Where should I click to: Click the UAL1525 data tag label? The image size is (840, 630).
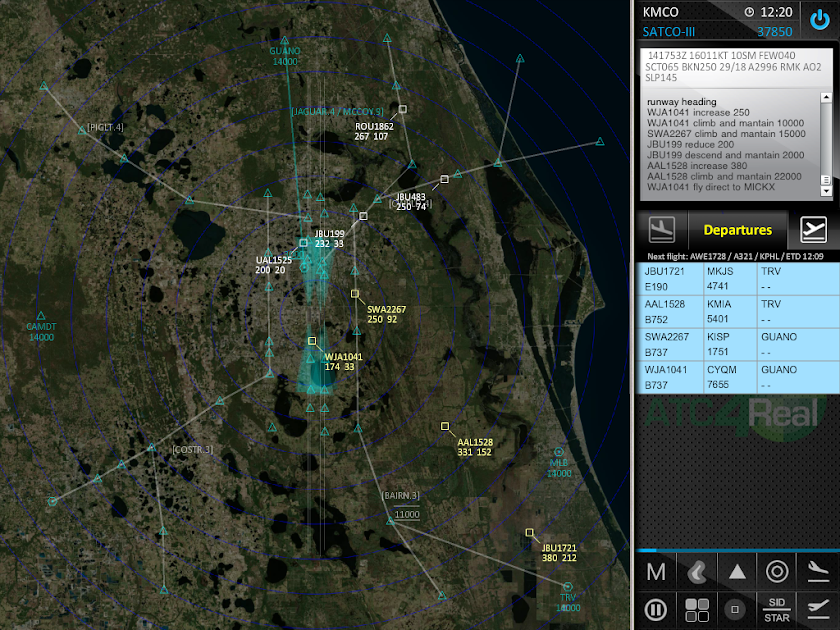(x=273, y=265)
